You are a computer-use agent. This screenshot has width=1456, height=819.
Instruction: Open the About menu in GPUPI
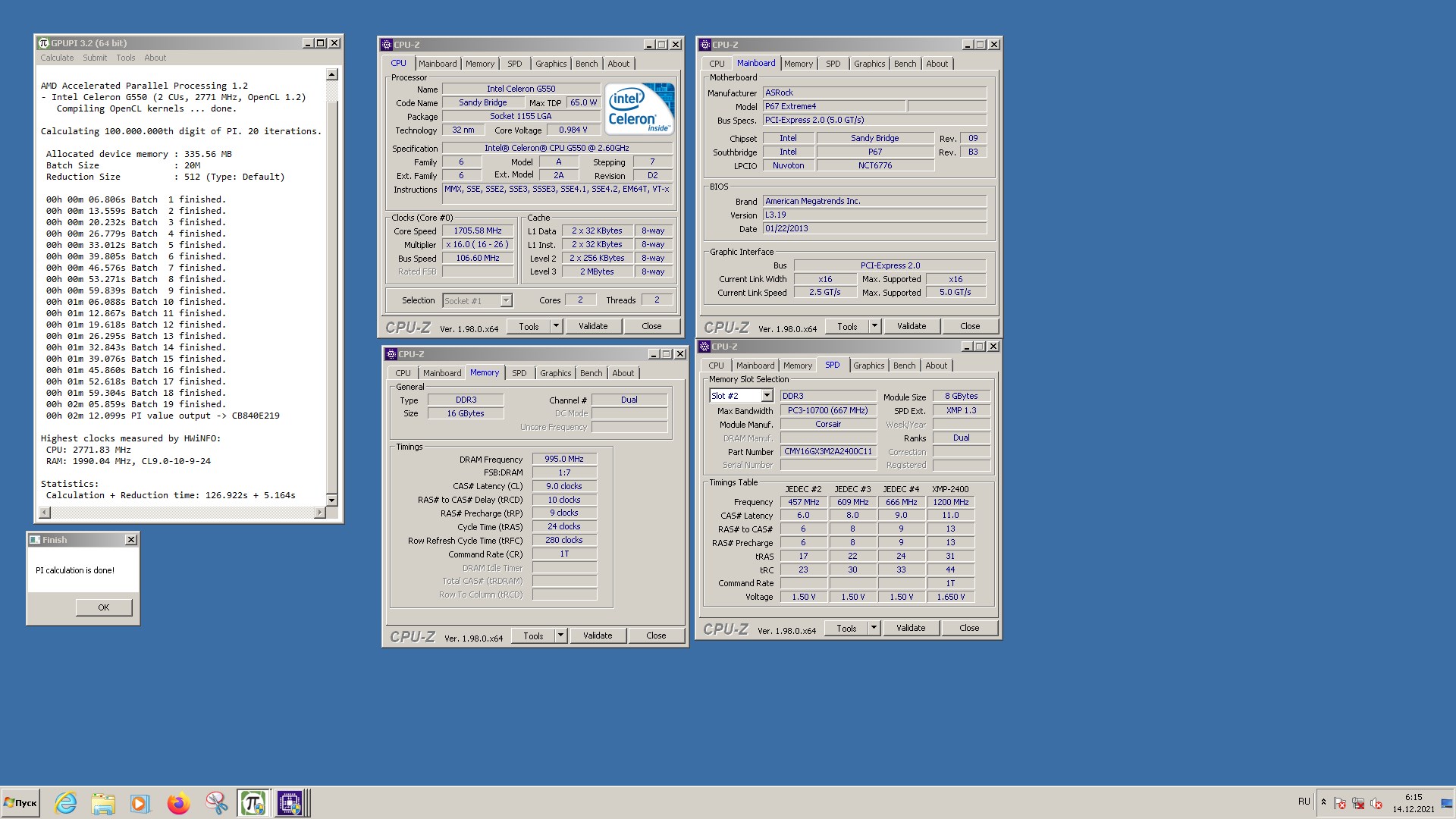coord(155,58)
